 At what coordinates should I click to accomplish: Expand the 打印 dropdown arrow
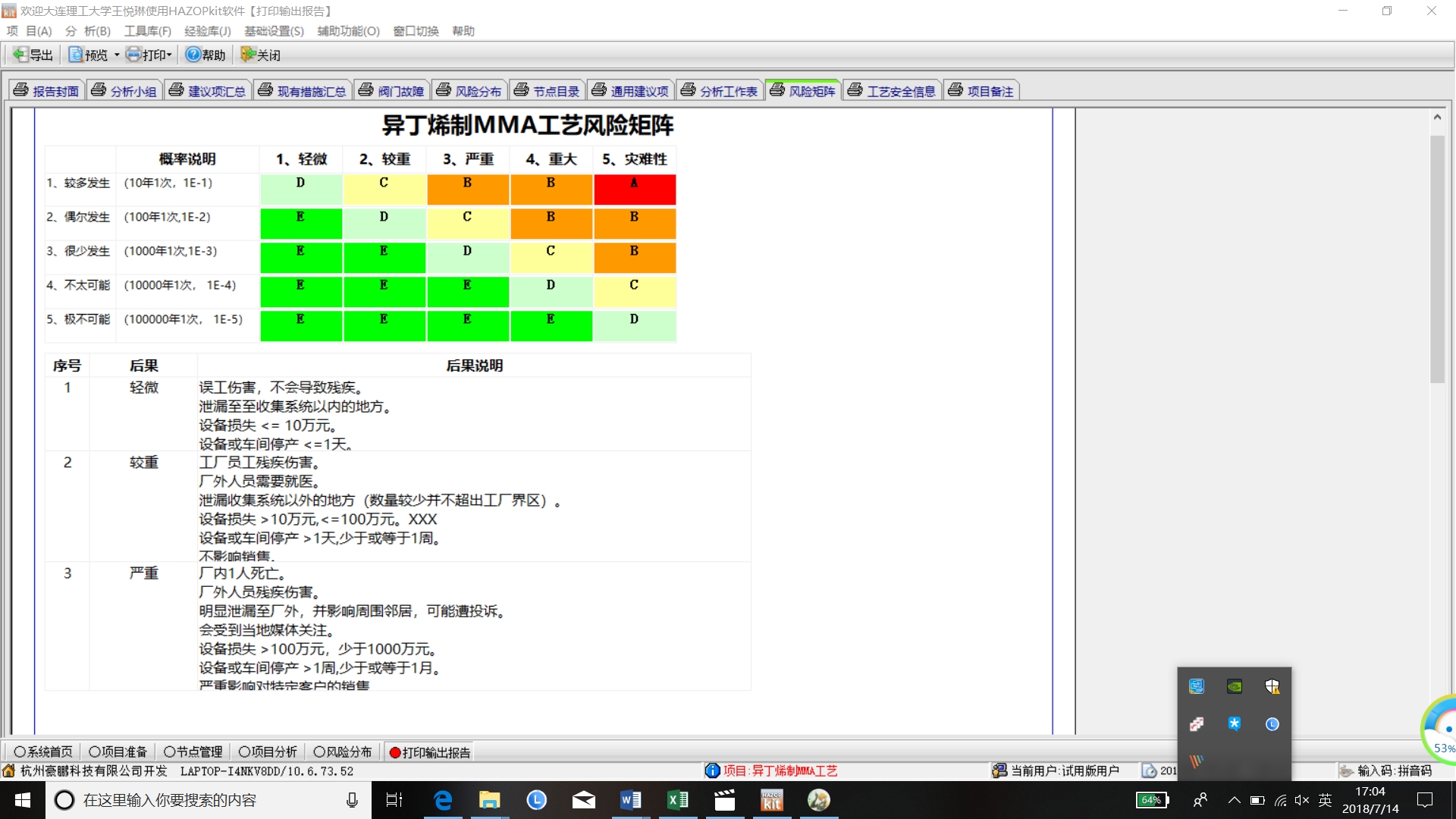point(170,55)
